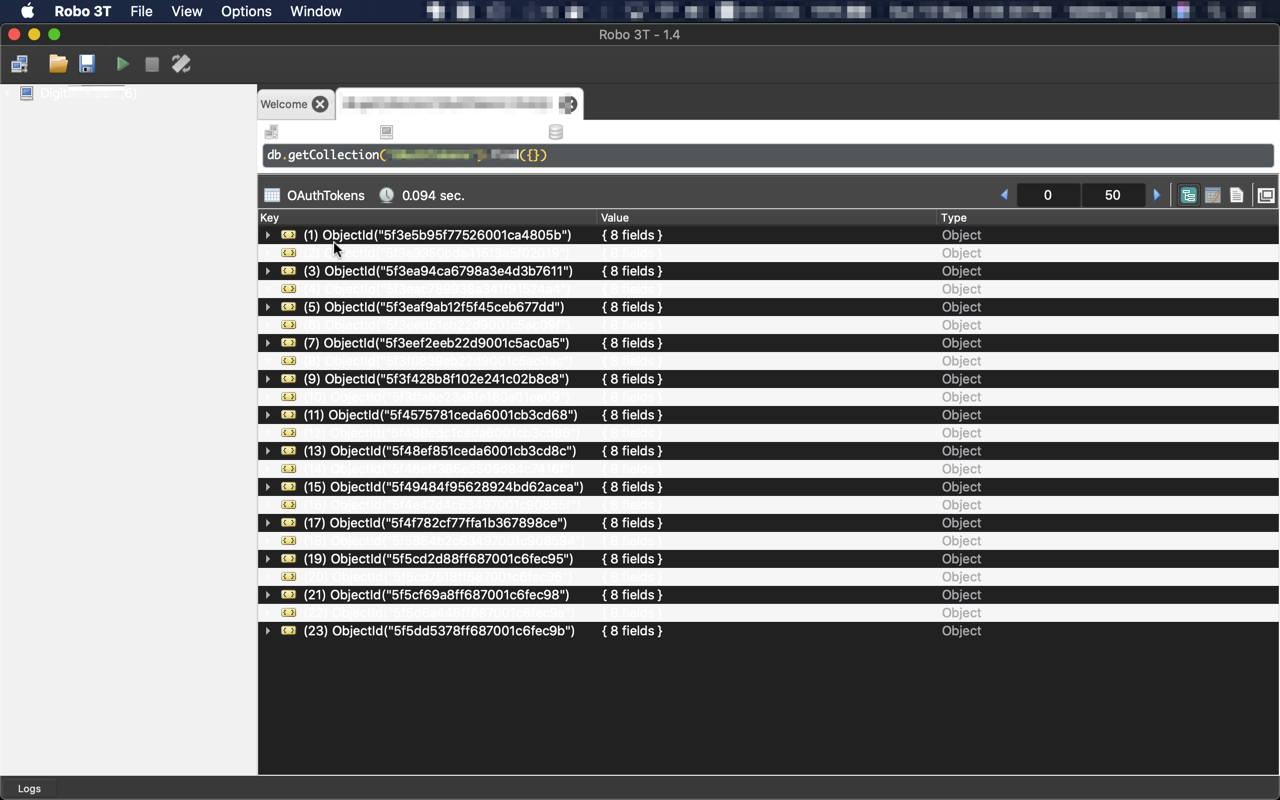Open the connect to MongoDB toolbar icon

tap(19, 64)
